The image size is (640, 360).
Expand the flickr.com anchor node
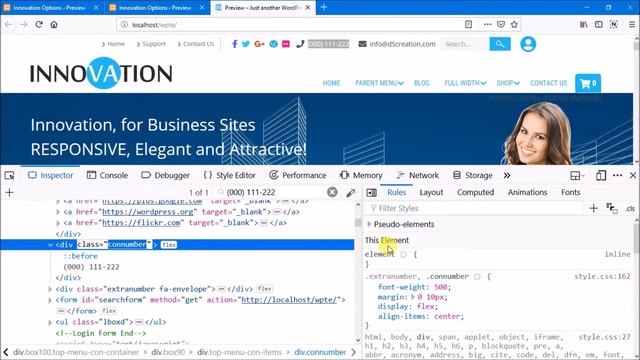[x=58, y=223]
